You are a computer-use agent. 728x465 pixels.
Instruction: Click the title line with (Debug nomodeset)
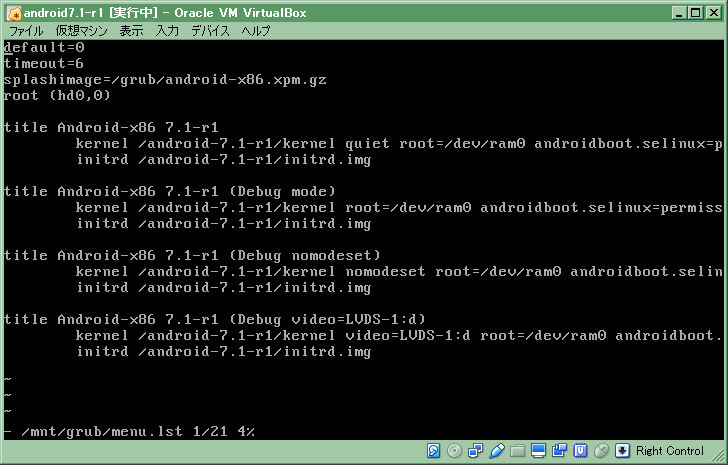click(192, 256)
